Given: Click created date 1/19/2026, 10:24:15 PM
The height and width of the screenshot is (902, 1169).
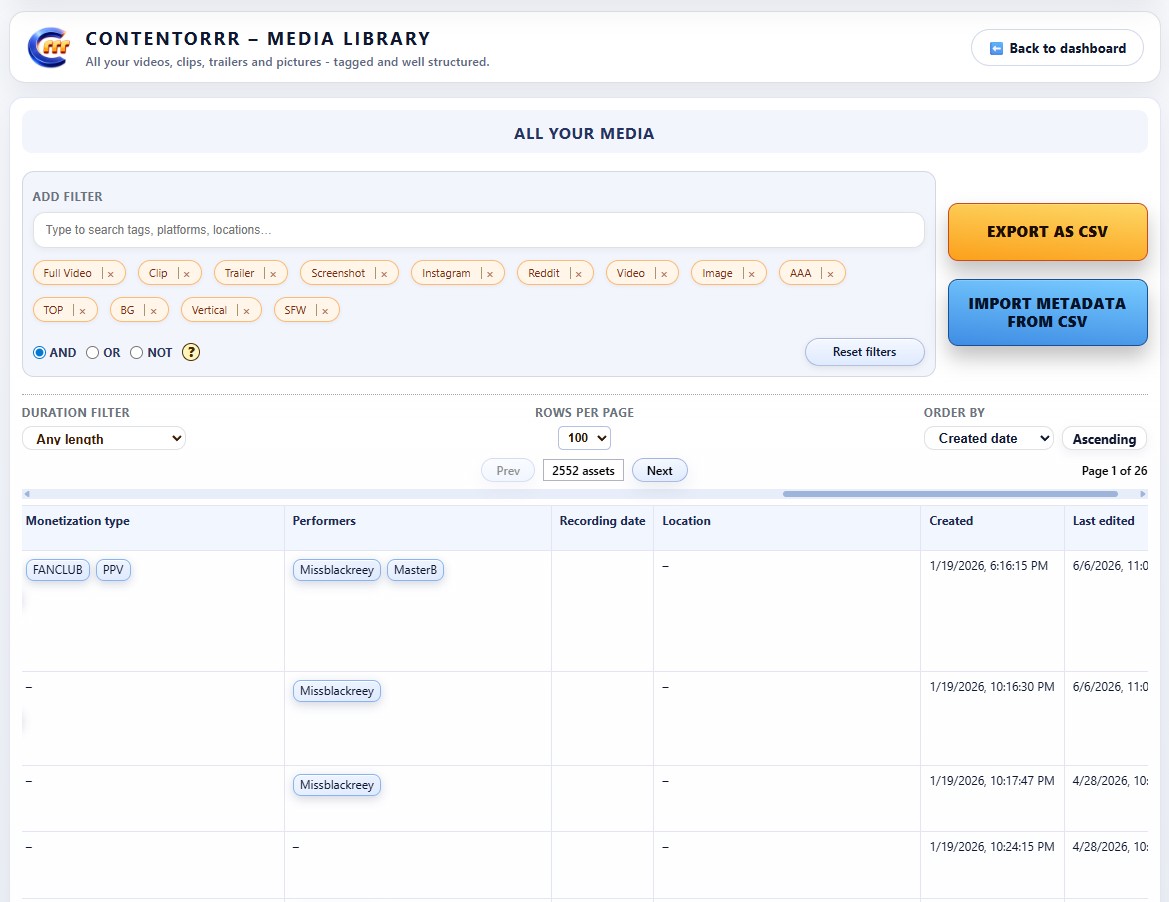Looking at the screenshot, I should [992, 847].
